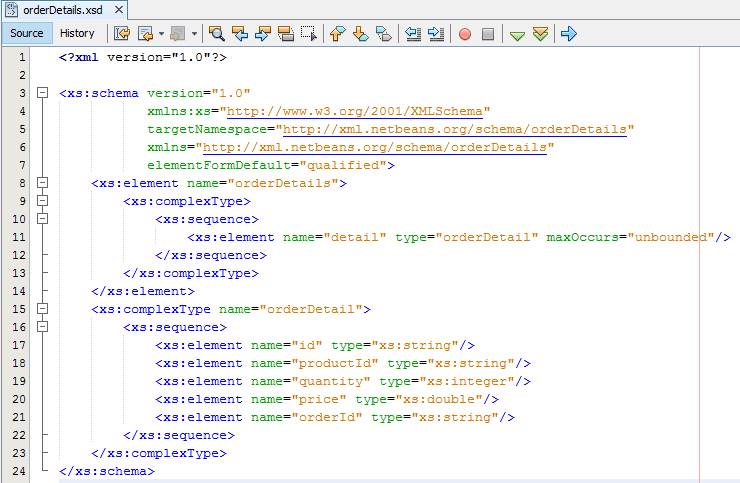Open the targetNamespace orderDetails URL link

[454, 129]
